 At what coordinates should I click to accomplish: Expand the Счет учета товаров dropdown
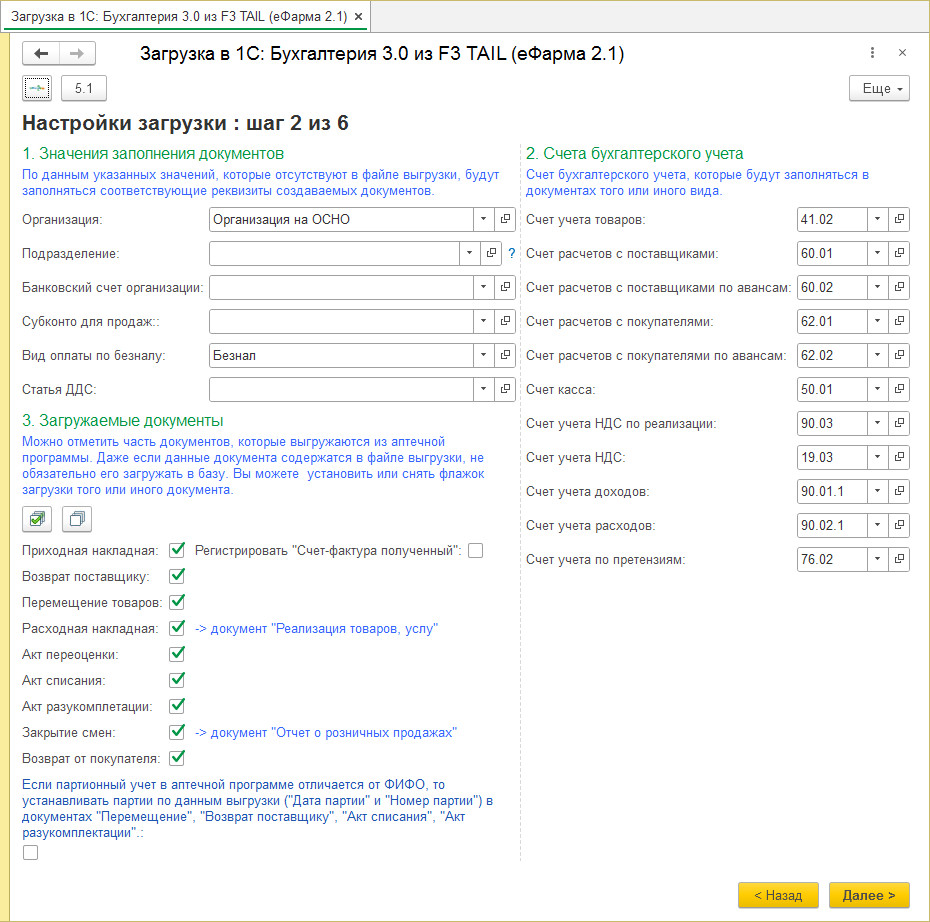click(878, 219)
